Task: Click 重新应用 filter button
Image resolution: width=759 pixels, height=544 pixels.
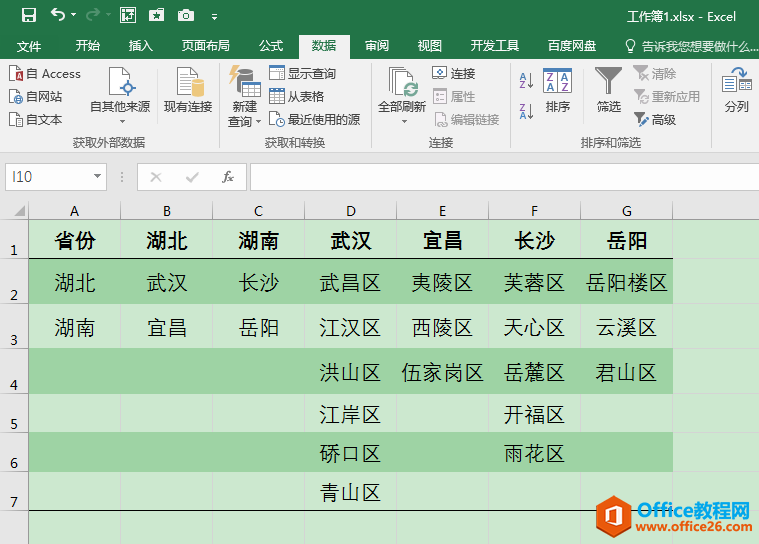Action: click(667, 97)
